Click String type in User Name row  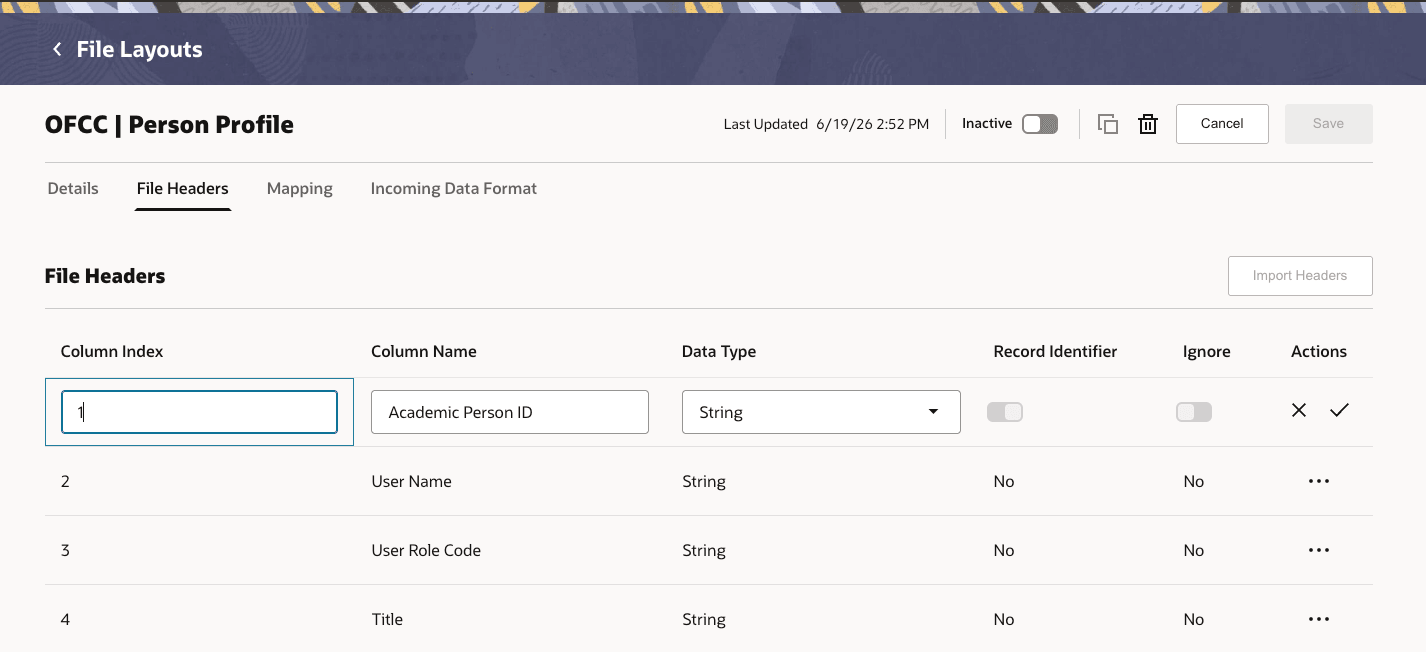click(x=704, y=481)
